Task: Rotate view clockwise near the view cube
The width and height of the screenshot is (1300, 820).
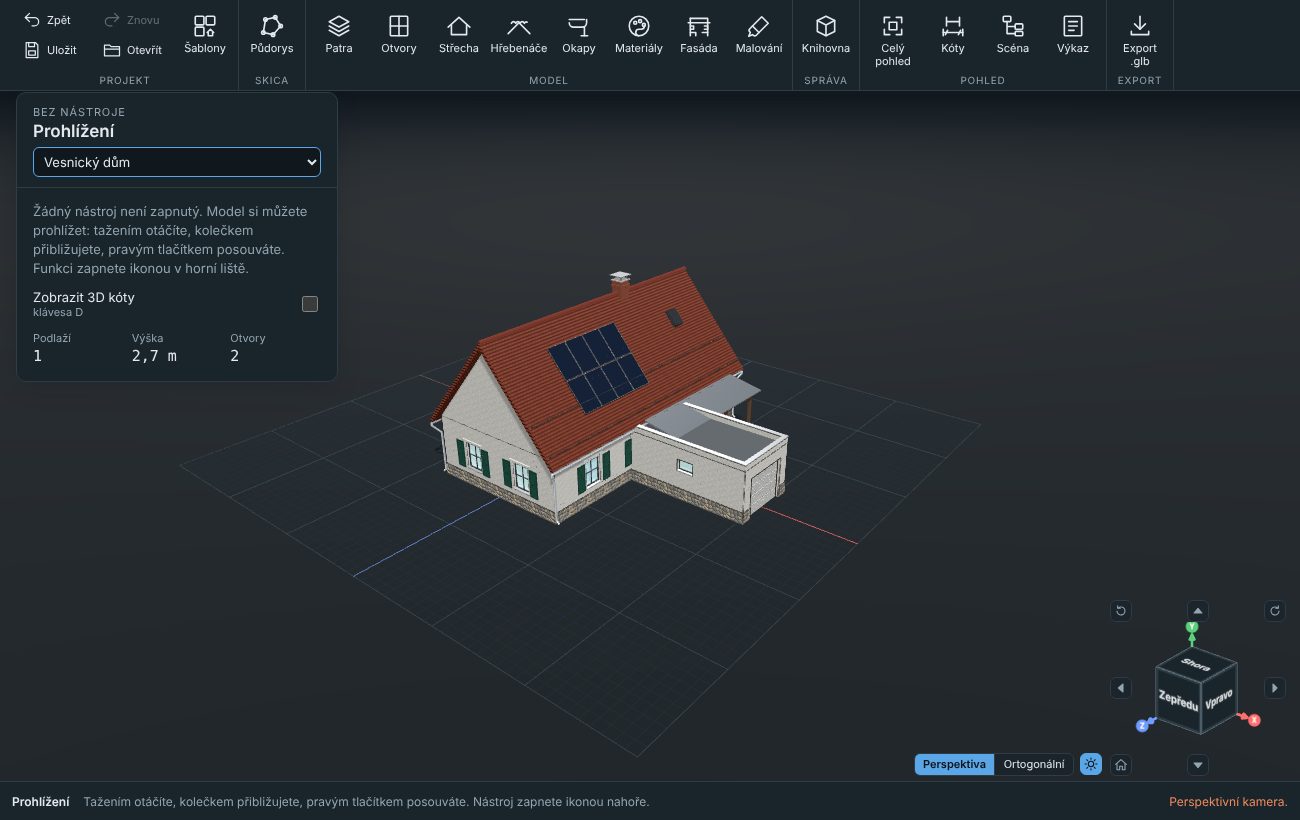Action: [x=1275, y=611]
